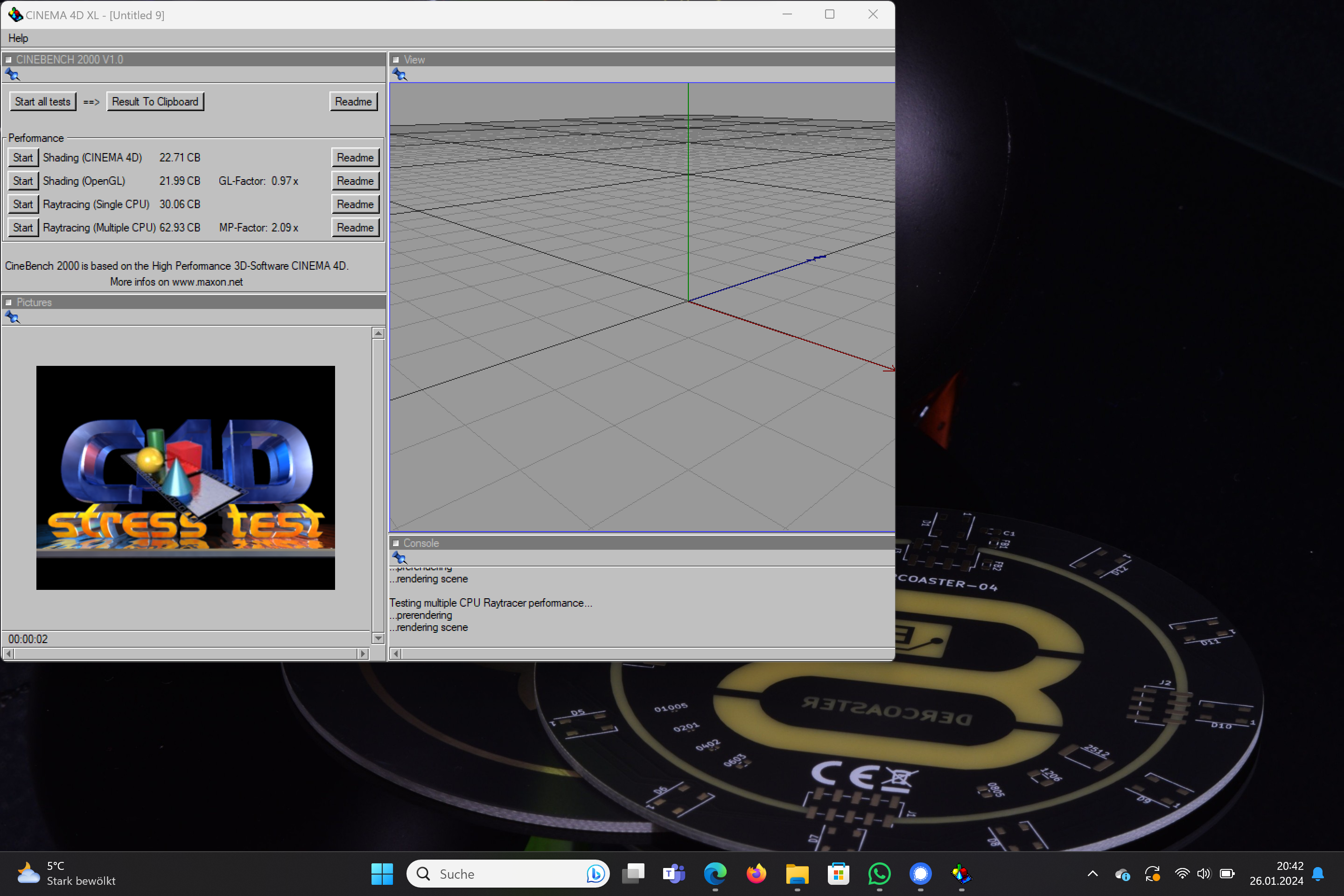The image size is (1344, 896).
Task: Show hidden tray icons chevron
Action: click(x=1092, y=874)
